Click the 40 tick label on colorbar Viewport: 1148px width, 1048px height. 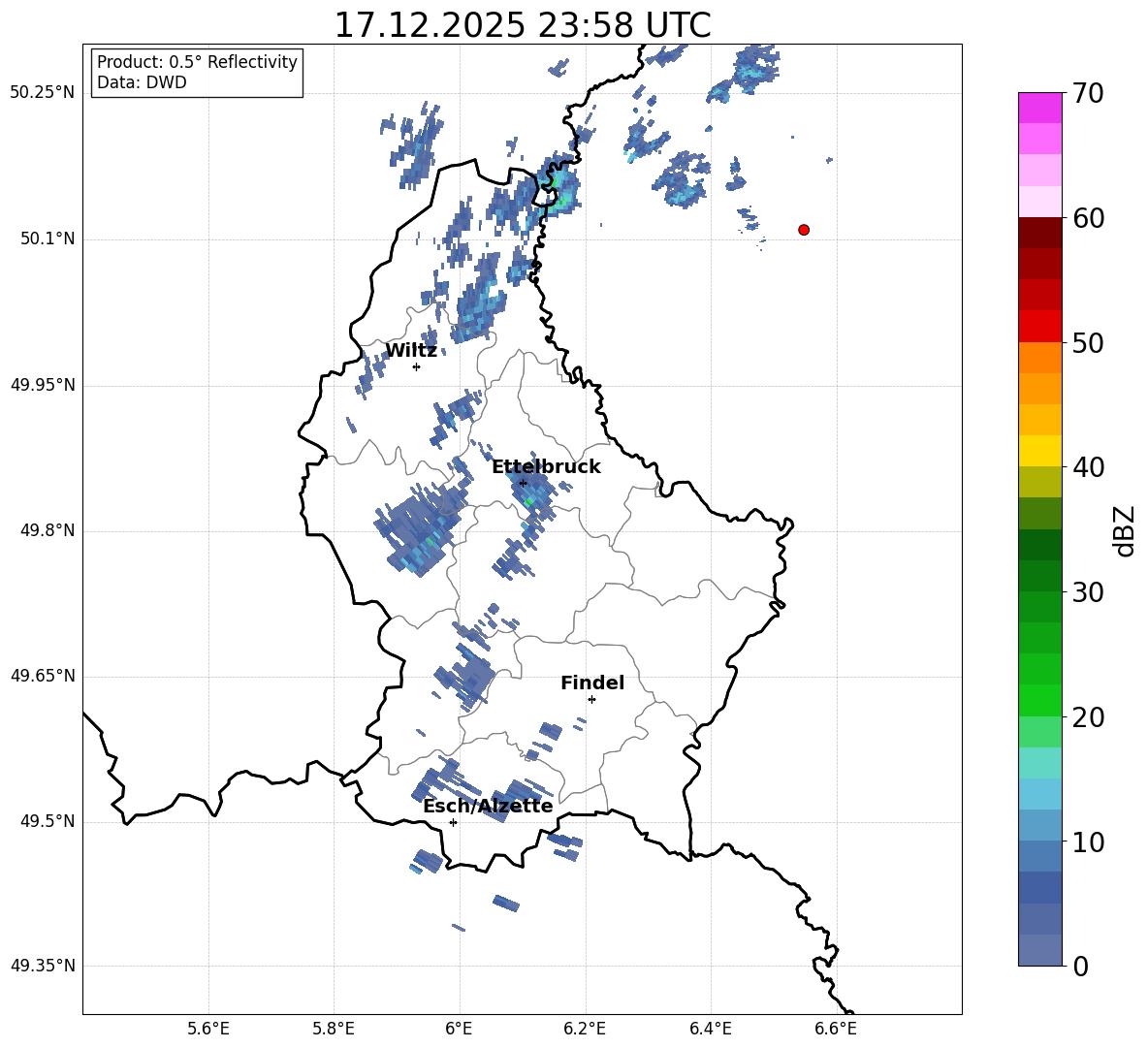pos(1088,467)
